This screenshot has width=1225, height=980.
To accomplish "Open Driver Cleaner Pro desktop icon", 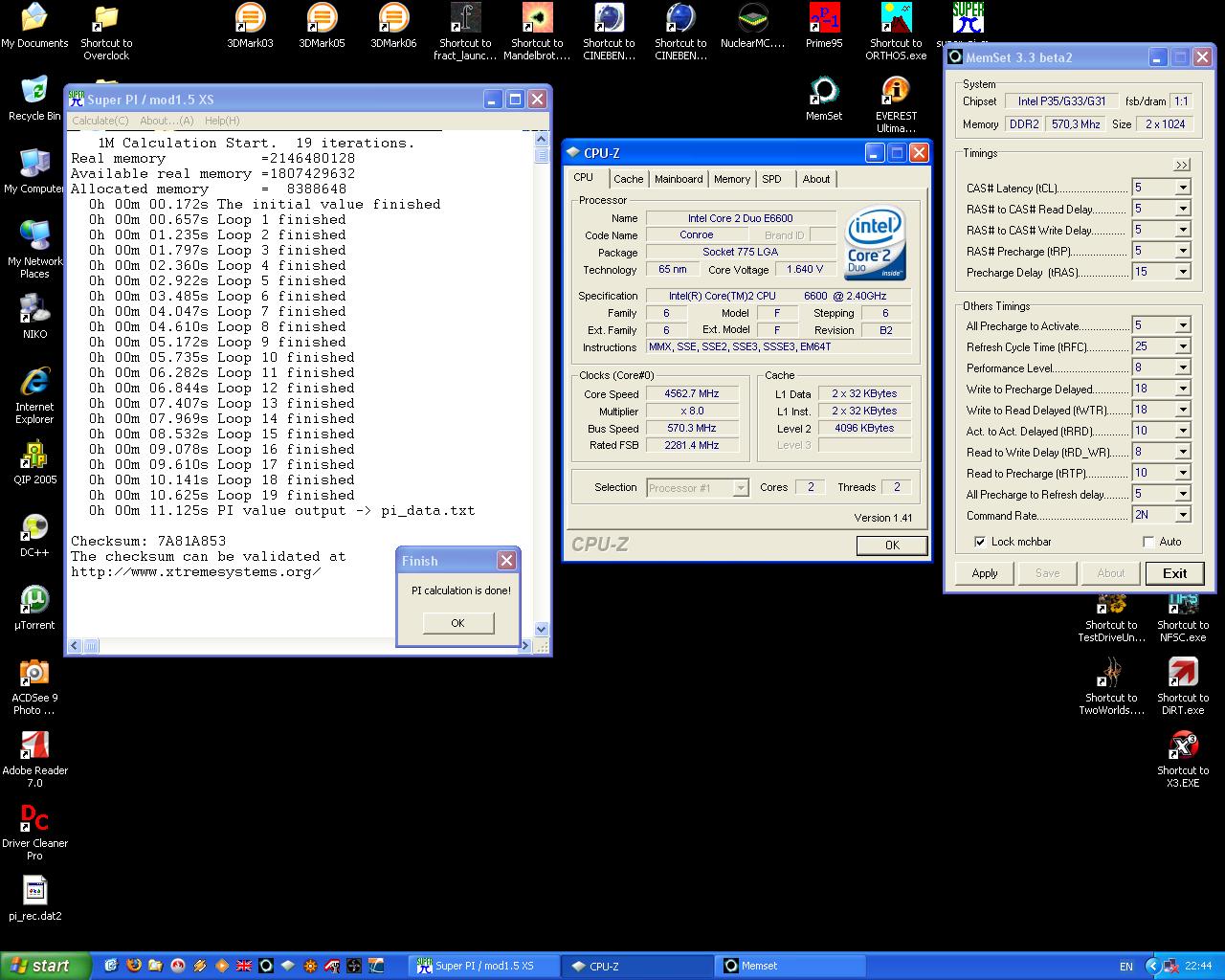I will (x=34, y=832).
